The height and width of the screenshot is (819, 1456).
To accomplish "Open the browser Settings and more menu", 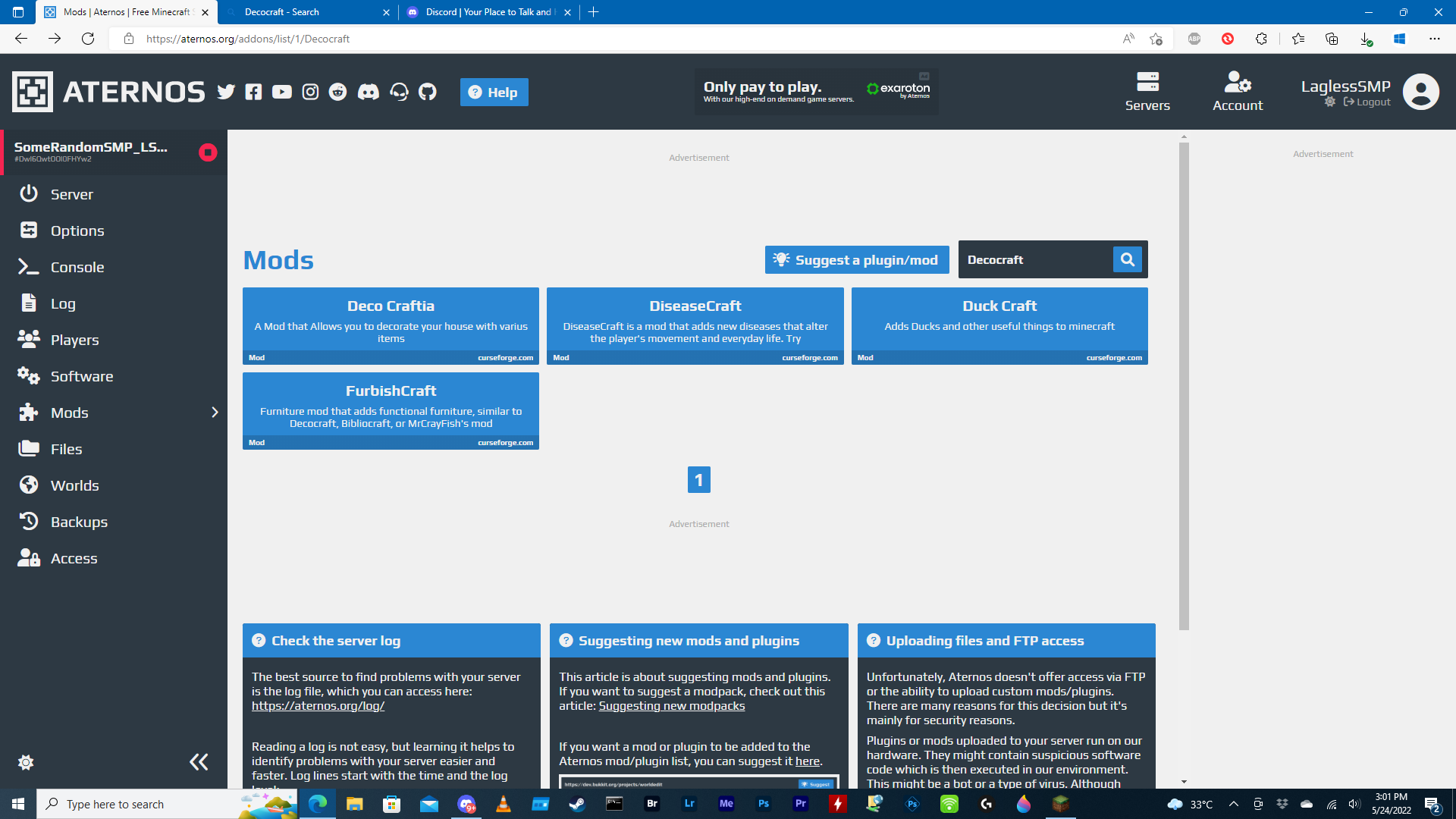I will click(x=1434, y=39).
